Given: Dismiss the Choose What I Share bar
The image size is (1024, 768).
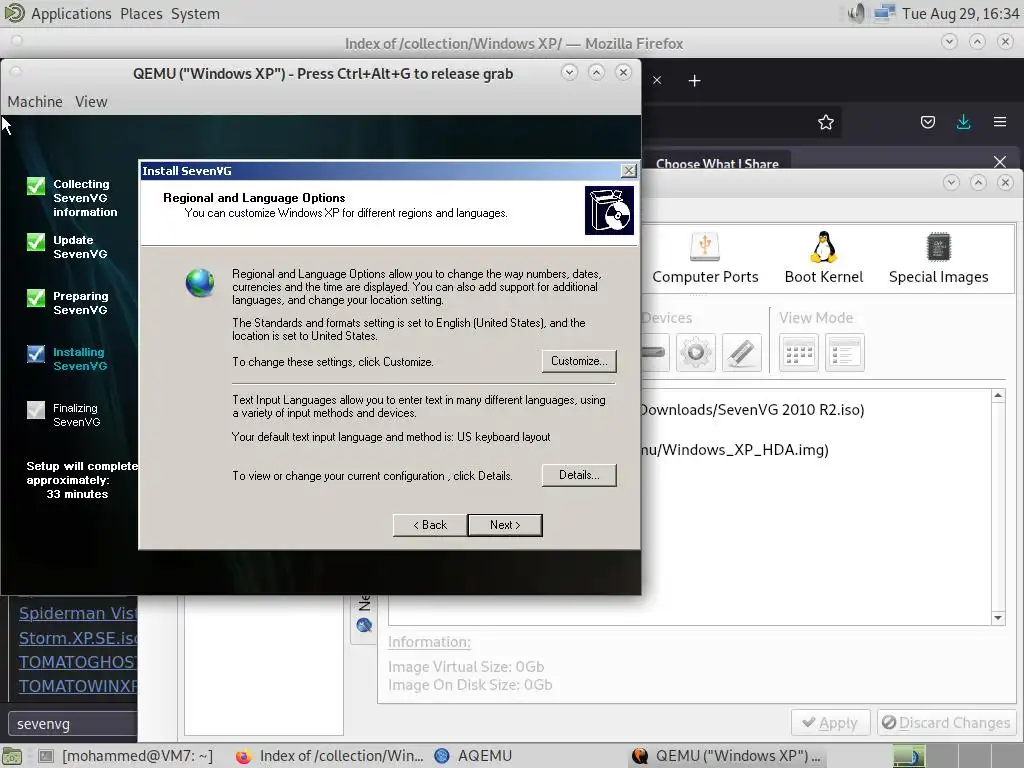Looking at the screenshot, I should tap(999, 162).
